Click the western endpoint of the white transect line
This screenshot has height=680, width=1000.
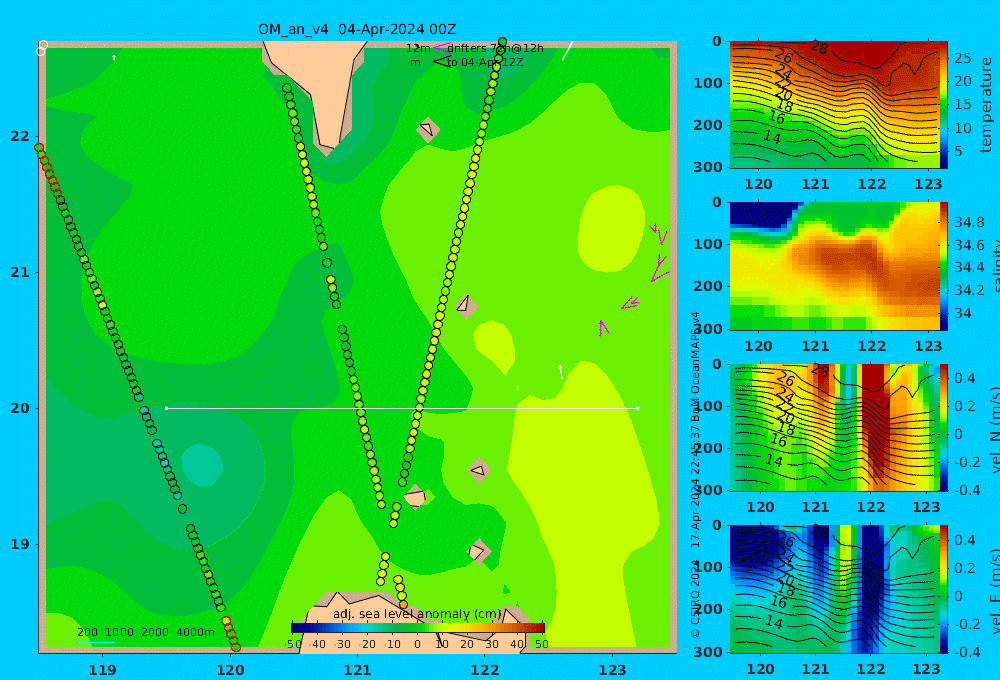pos(166,408)
